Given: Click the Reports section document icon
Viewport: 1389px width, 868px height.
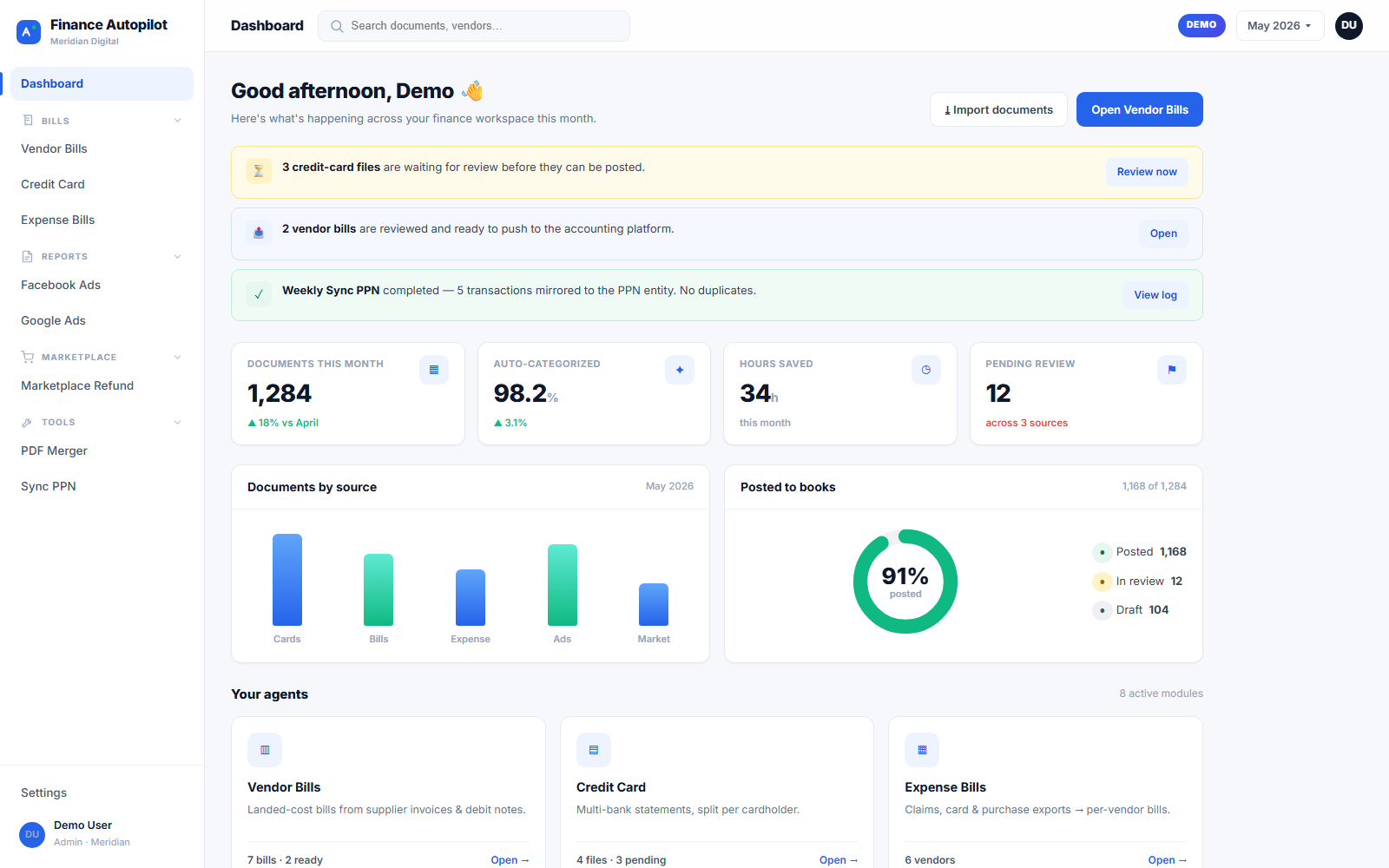Looking at the screenshot, I should coord(28,256).
